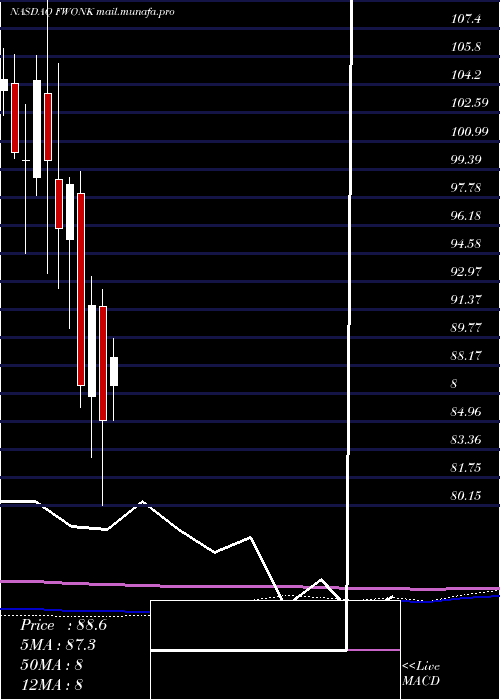
Task: Click the NASDAQ FWONK chart title
Action: (x=92, y=12)
